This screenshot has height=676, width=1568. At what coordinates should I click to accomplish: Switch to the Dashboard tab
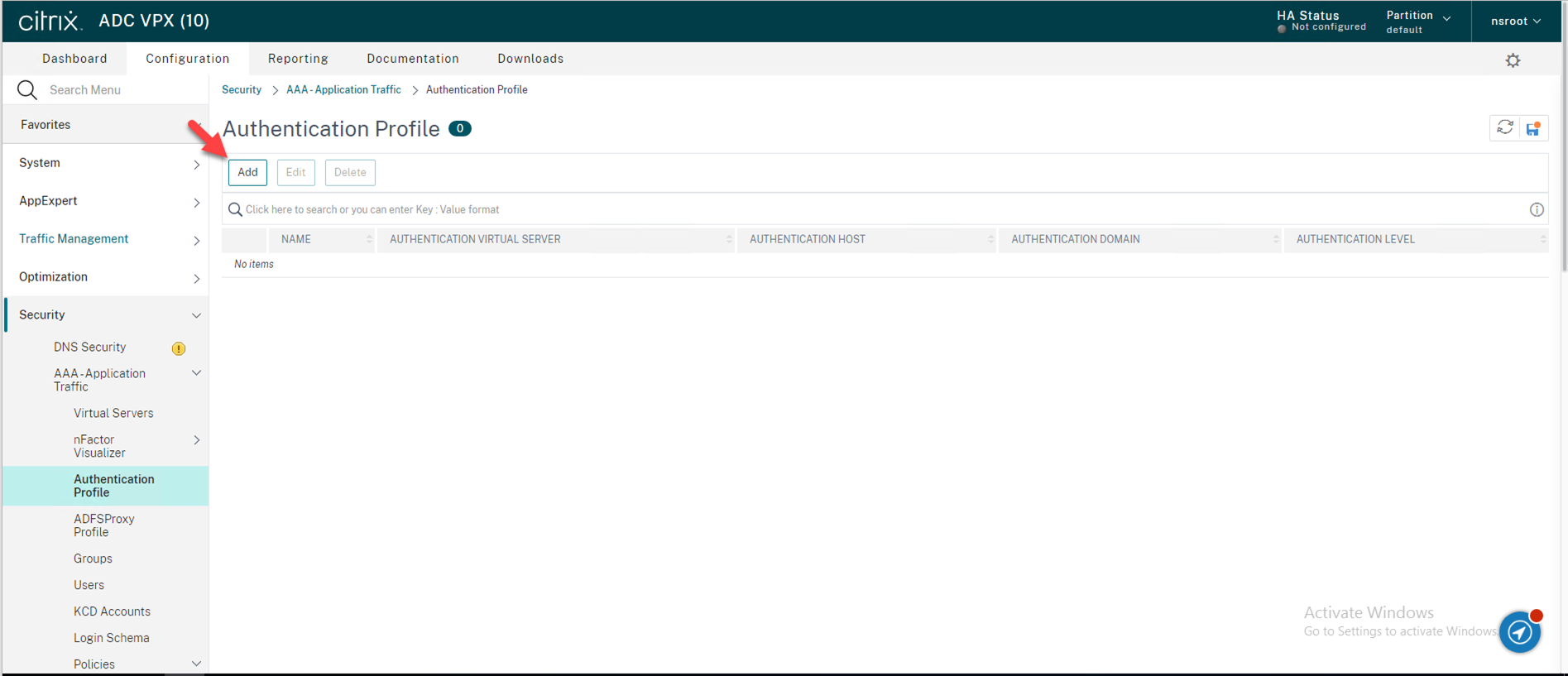tap(74, 59)
